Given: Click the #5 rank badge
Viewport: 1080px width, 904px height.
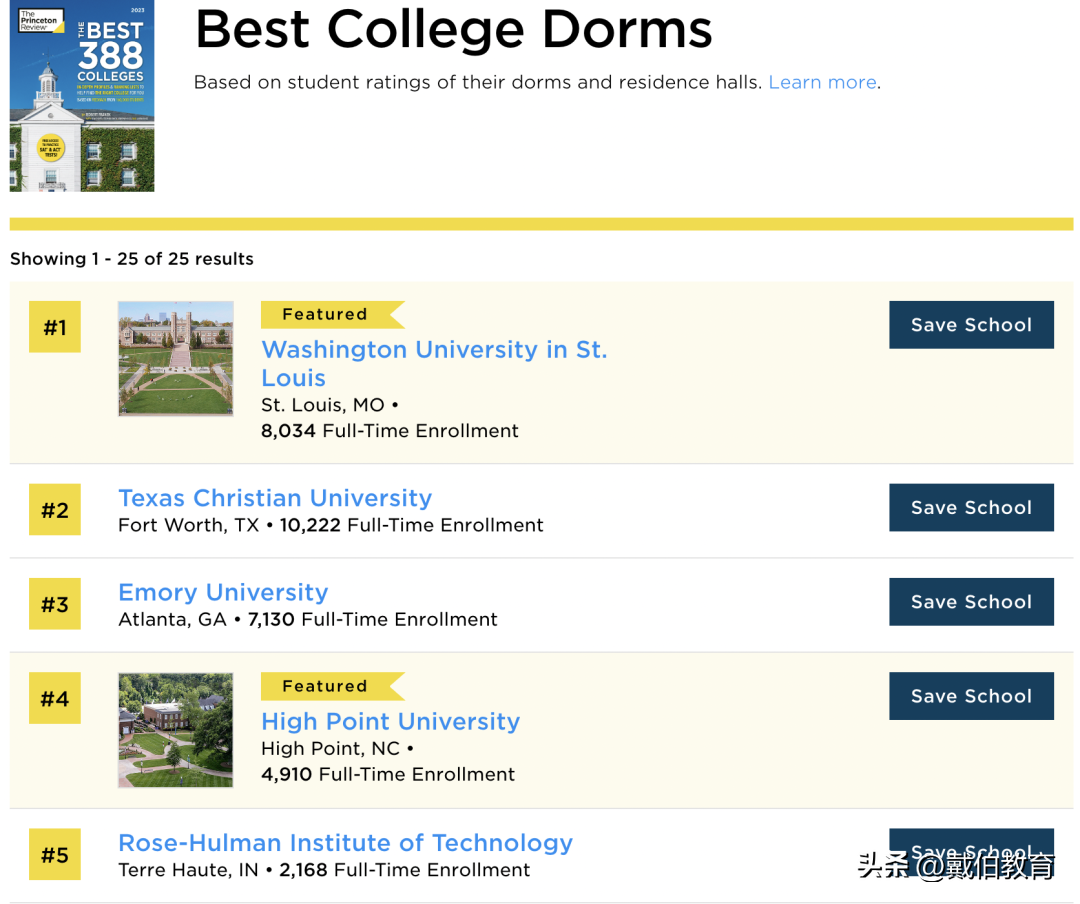Looking at the screenshot, I should pyautogui.click(x=55, y=855).
